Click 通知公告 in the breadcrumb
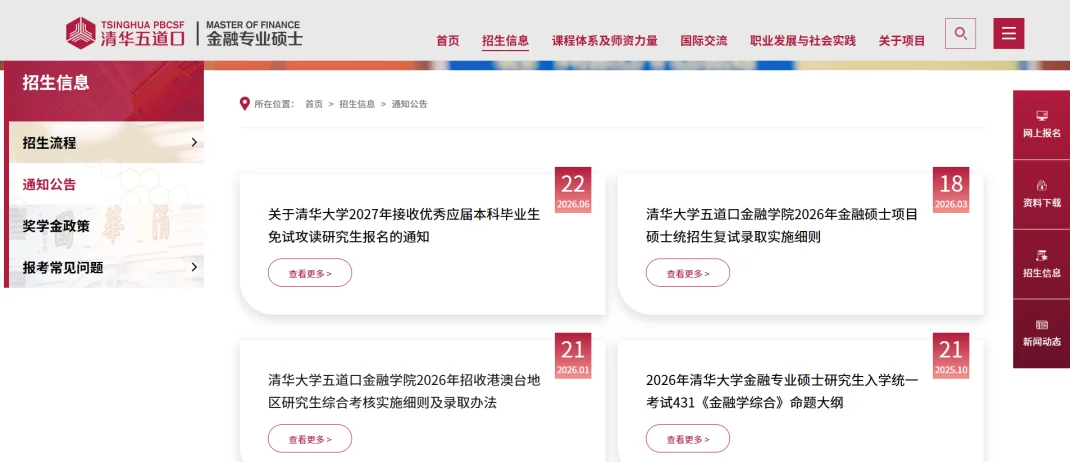Viewport: 1070px width, 462px height. pyautogui.click(x=409, y=104)
